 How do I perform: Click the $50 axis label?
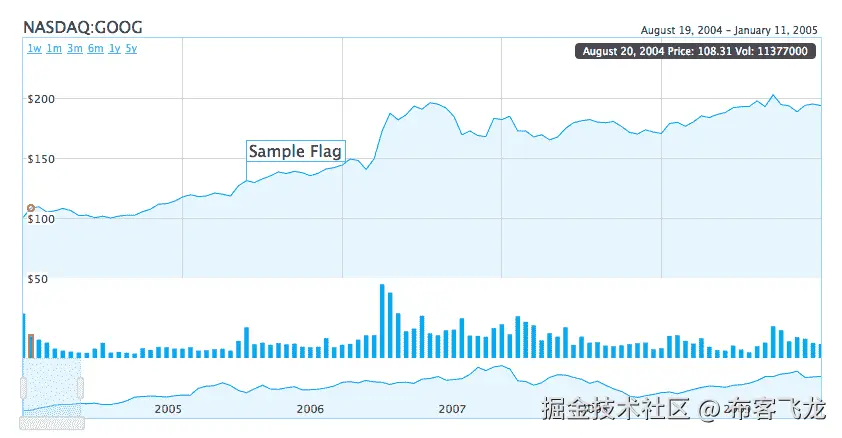38,279
